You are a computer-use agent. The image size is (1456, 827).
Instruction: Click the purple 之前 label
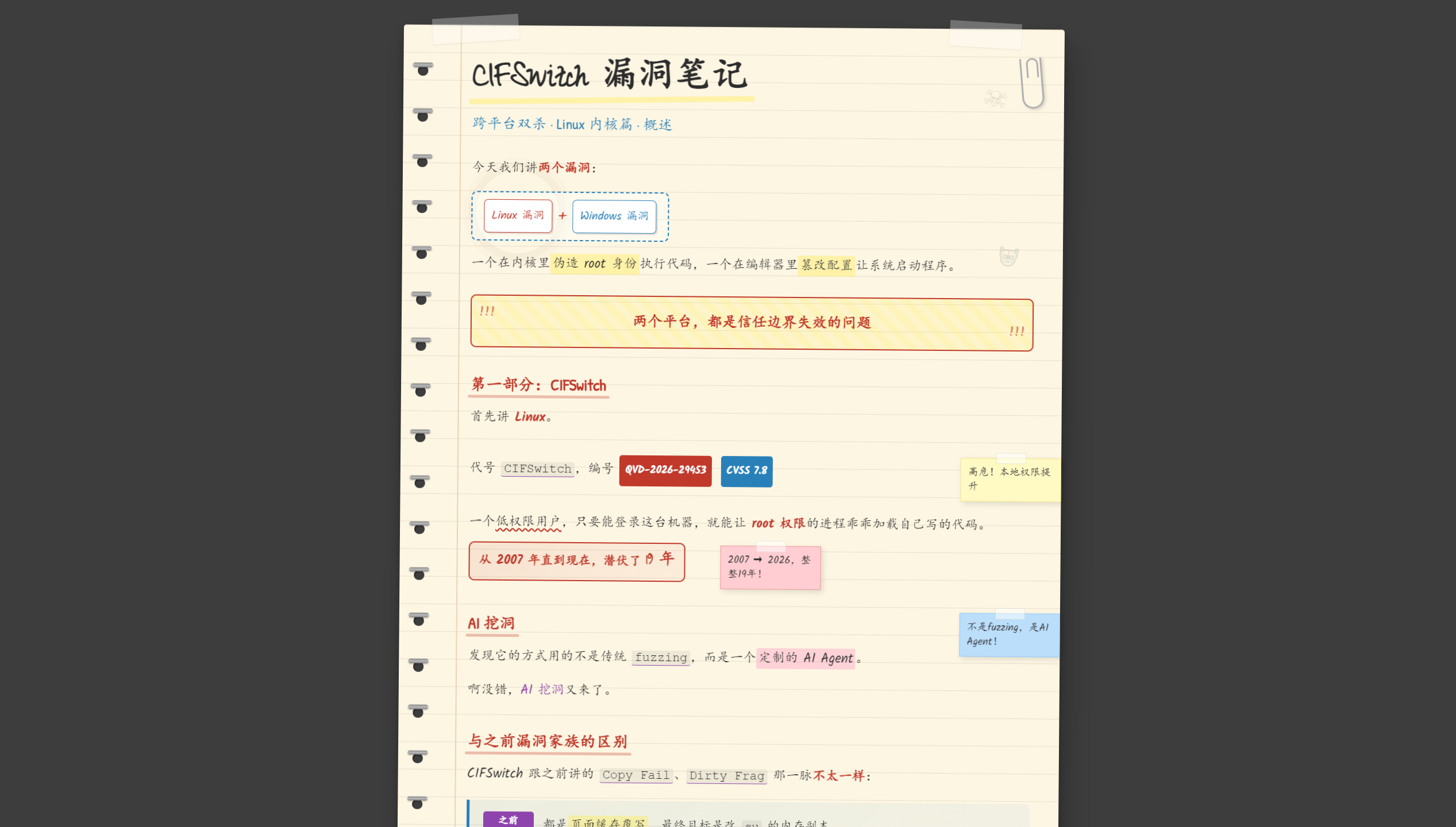pos(508,820)
